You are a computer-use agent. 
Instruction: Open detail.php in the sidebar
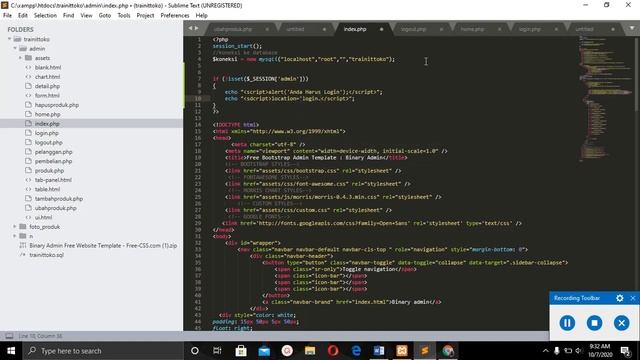point(47,86)
